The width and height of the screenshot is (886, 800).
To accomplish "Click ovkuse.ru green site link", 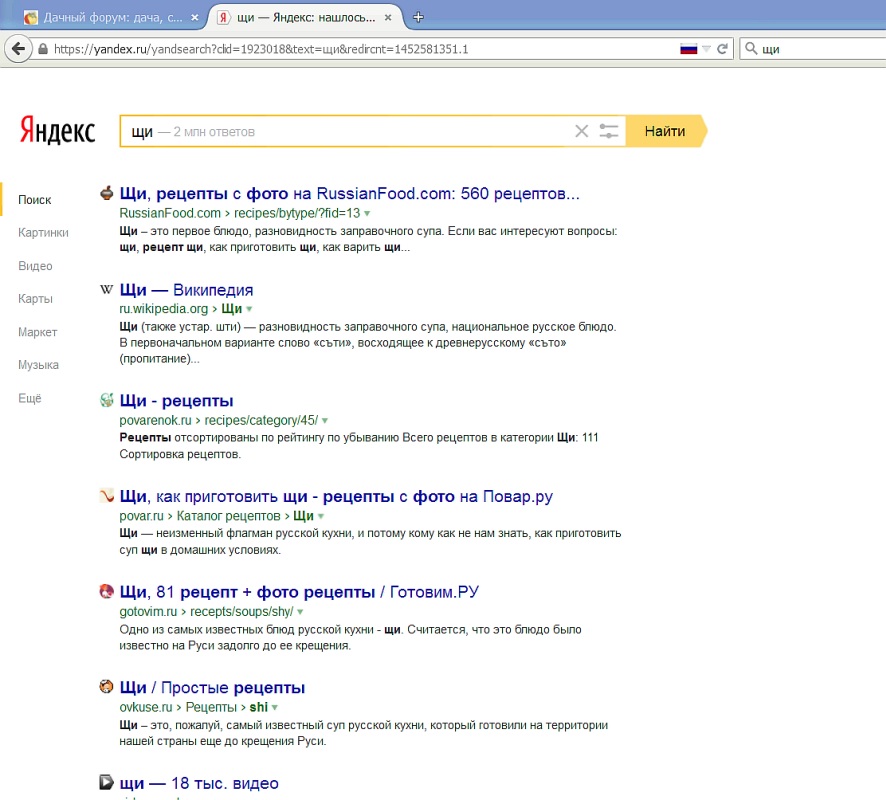I will click(x=146, y=707).
